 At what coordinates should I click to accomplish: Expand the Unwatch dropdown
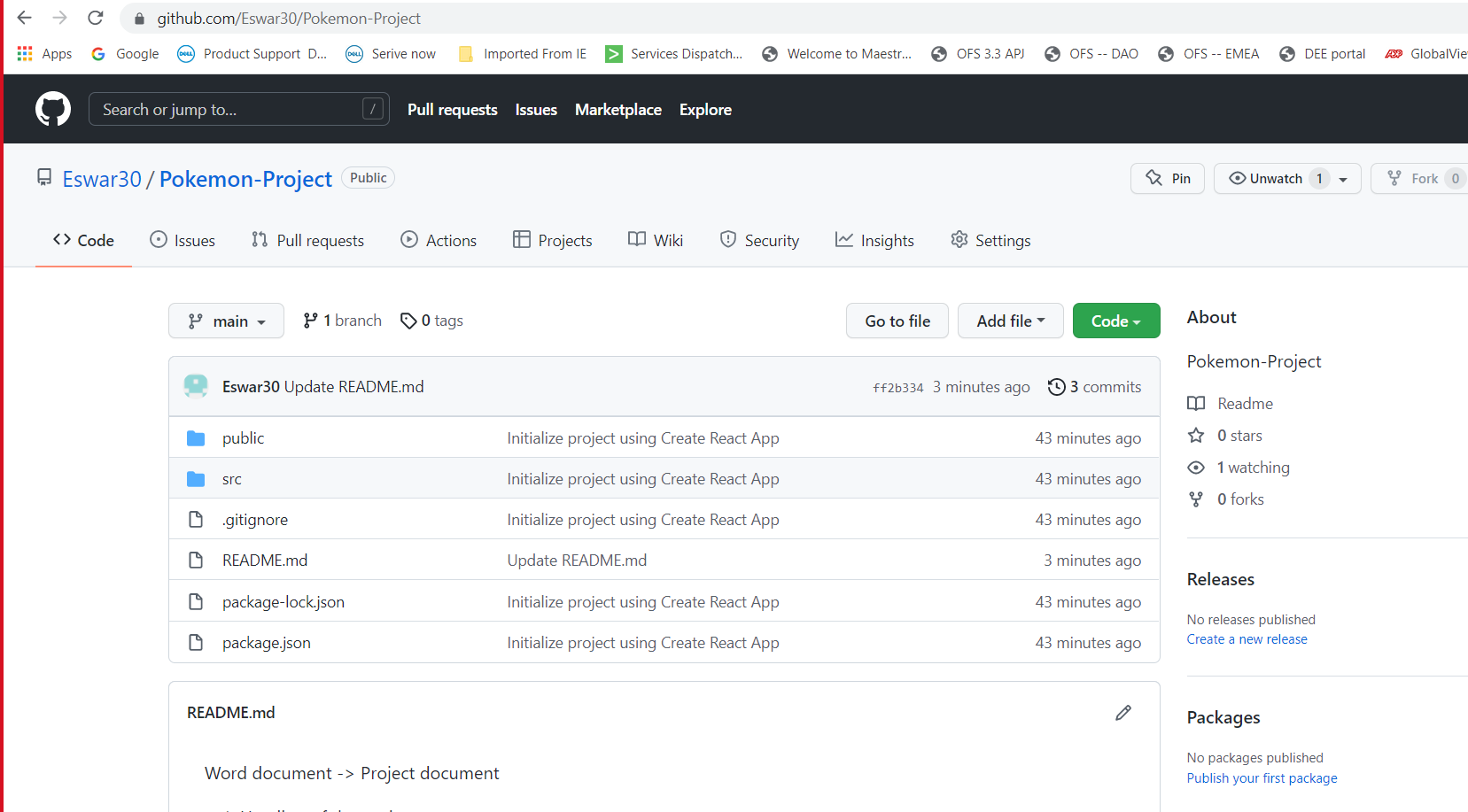coord(1287,178)
